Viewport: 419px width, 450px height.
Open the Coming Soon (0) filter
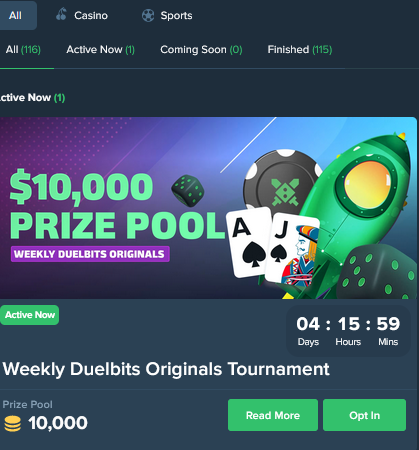[201, 50]
